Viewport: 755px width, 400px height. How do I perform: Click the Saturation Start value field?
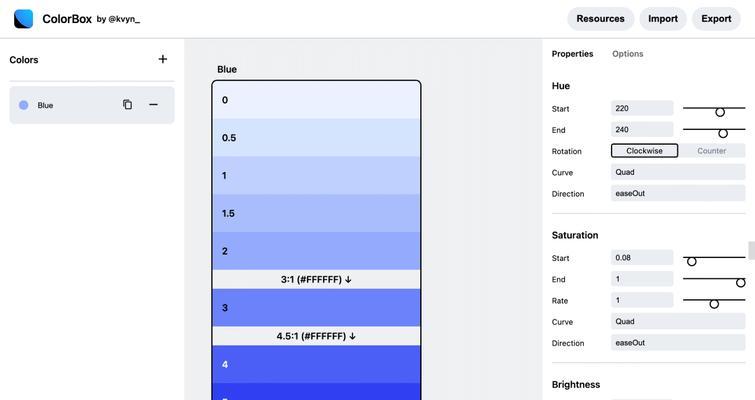tap(642, 258)
